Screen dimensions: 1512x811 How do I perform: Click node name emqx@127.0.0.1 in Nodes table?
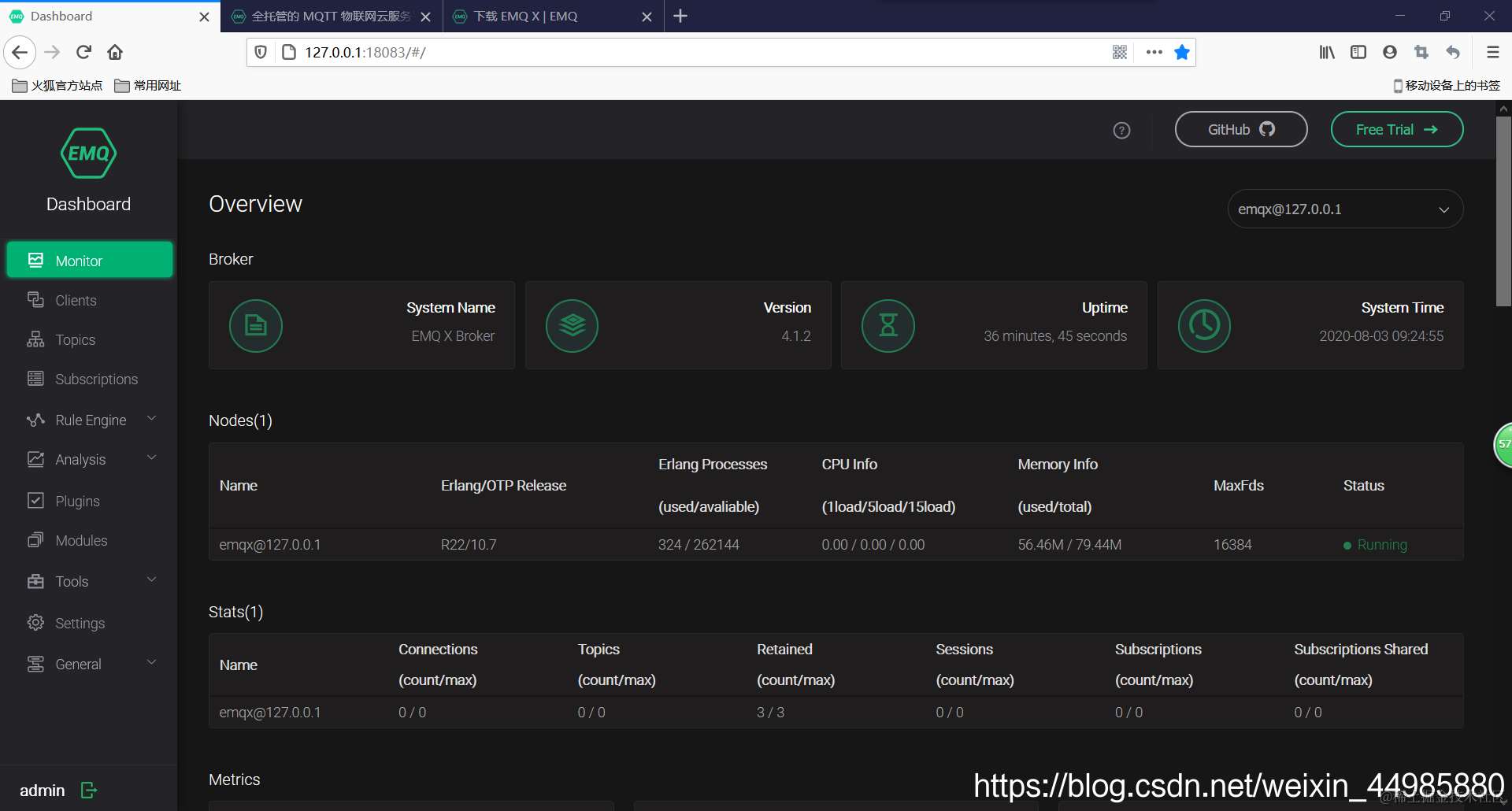pos(269,545)
